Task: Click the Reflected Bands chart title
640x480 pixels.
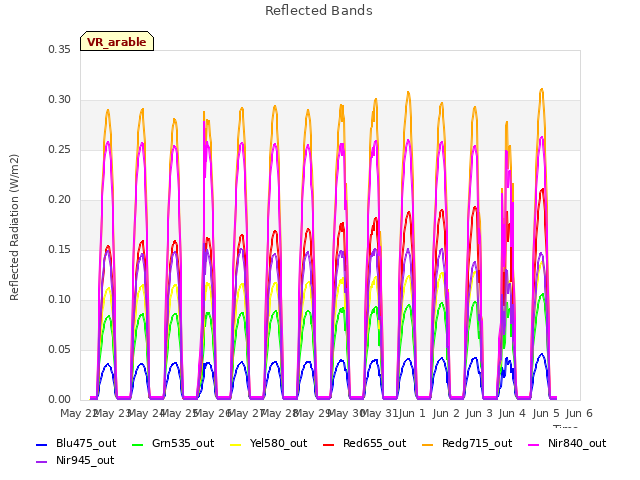Action: 319,11
